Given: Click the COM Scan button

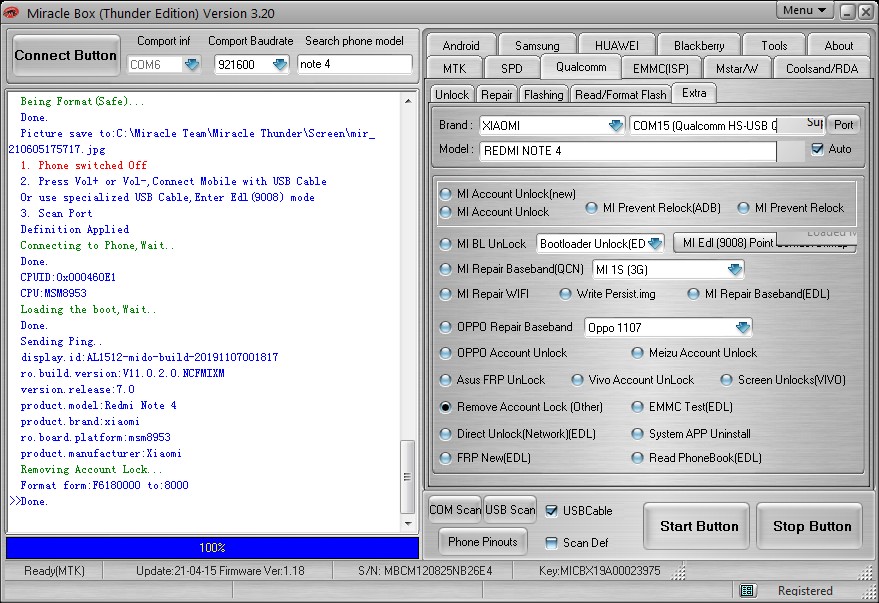Looking at the screenshot, I should pyautogui.click(x=455, y=509).
